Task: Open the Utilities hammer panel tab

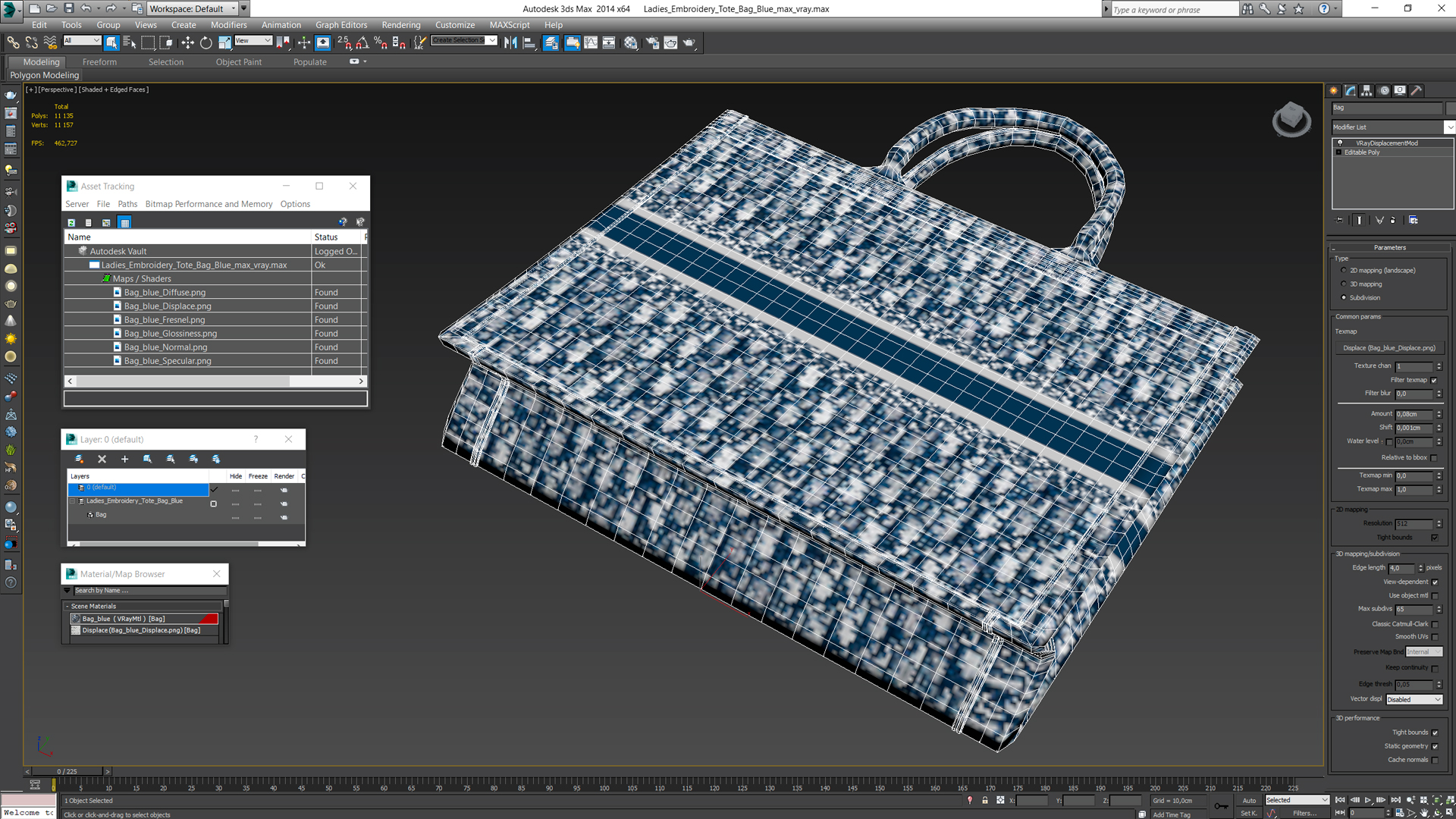Action: [x=1416, y=90]
